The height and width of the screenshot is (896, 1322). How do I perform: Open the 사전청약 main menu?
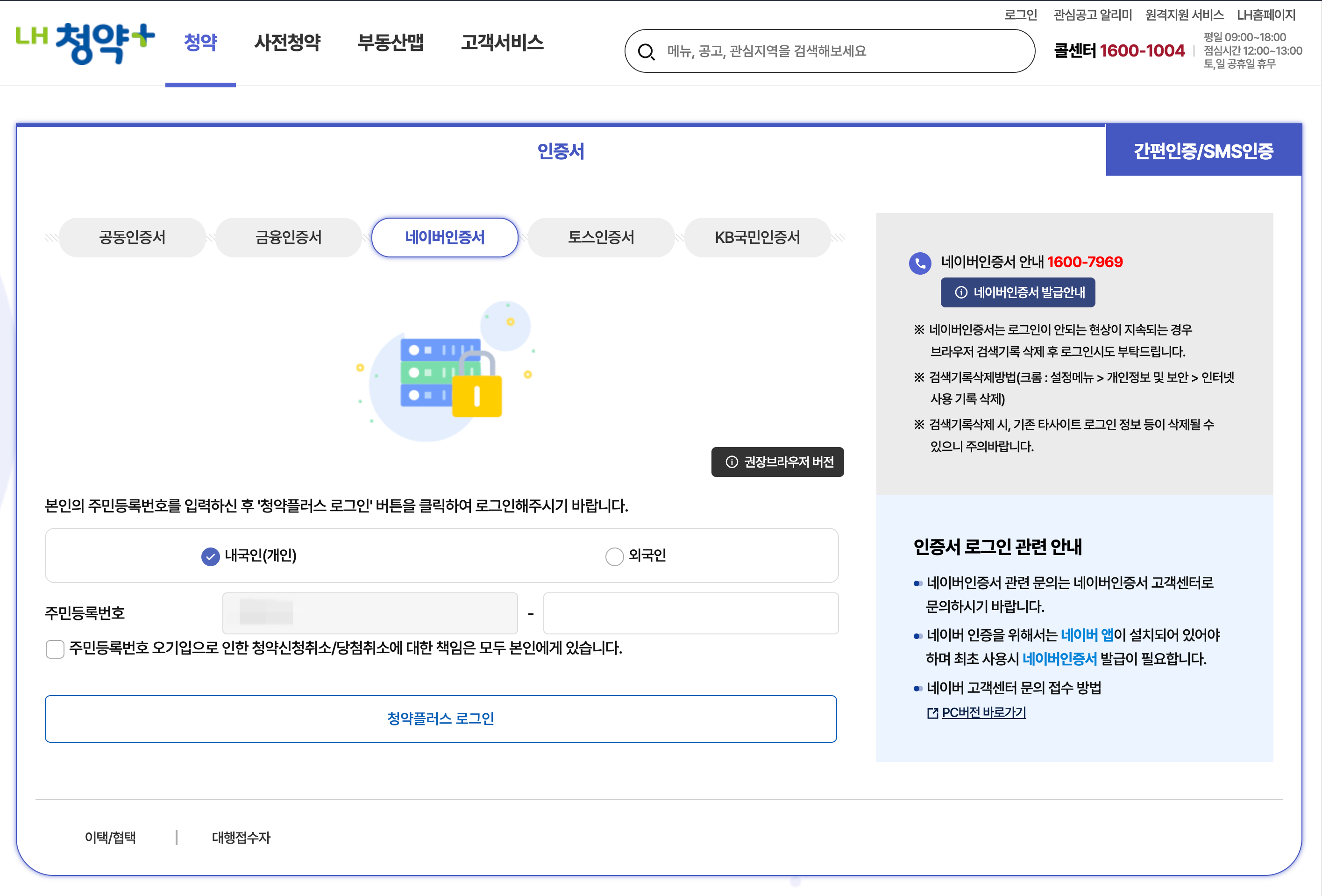[x=287, y=43]
